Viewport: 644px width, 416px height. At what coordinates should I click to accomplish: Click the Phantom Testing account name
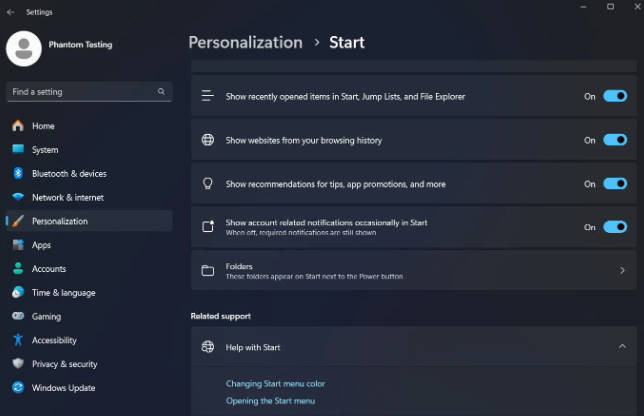[x=80, y=44]
